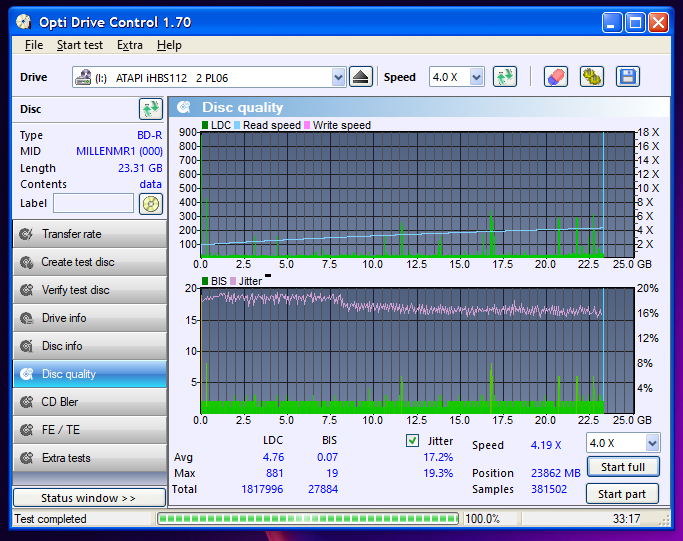
Task: Click the BIS max value 19
Action: click(332, 473)
